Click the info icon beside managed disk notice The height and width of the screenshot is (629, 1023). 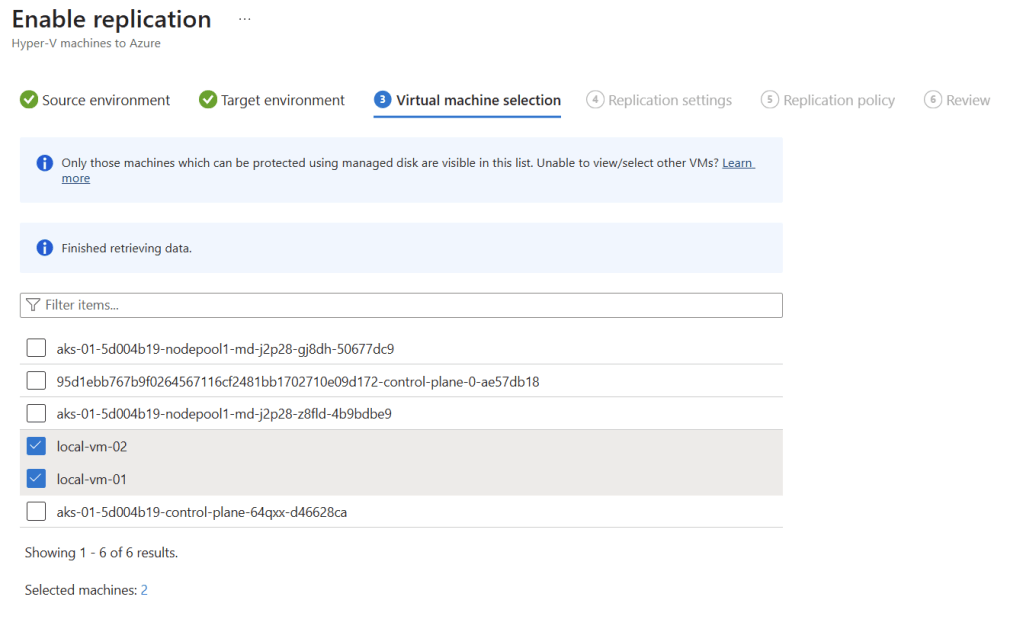click(x=44, y=163)
